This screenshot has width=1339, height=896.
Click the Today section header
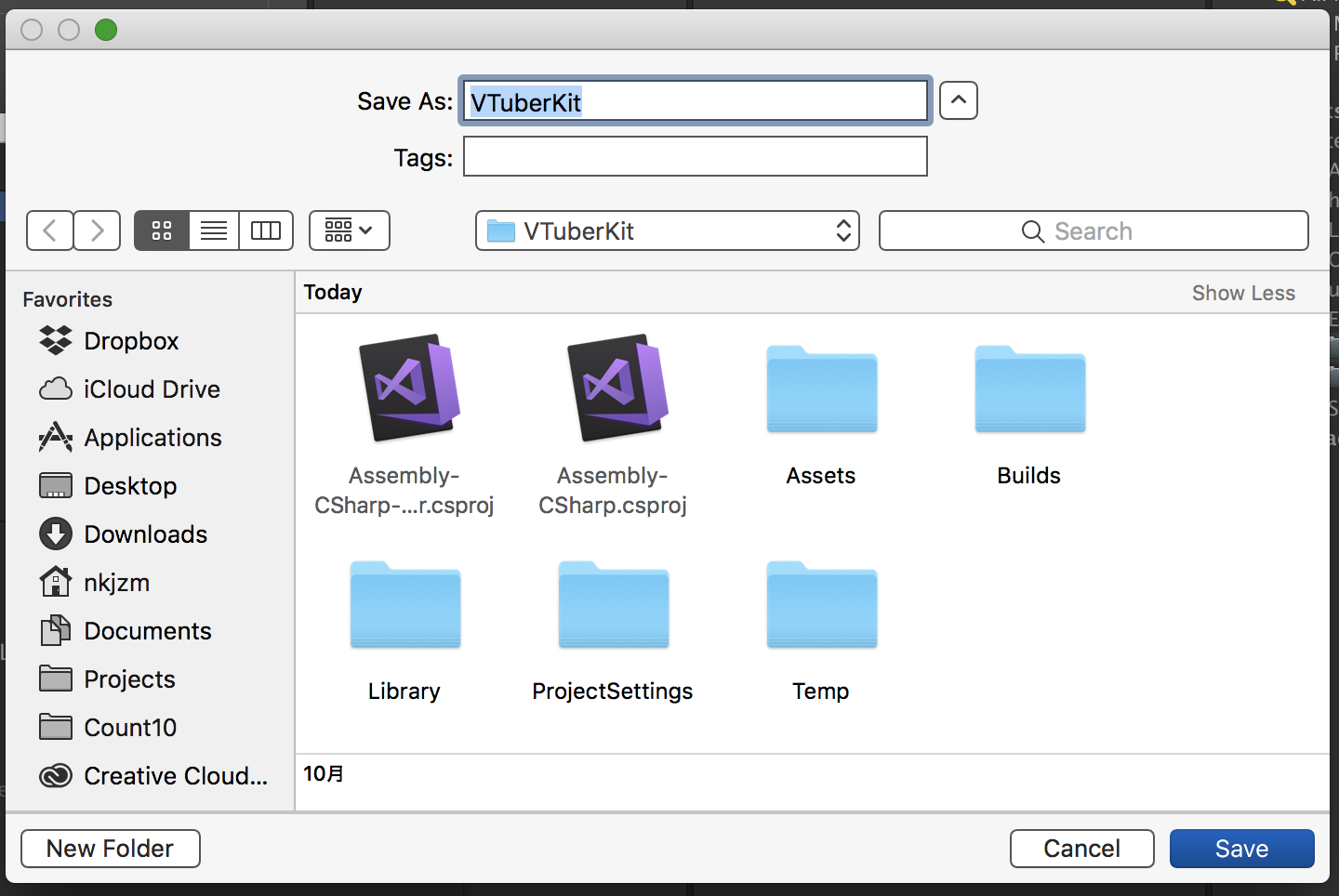333,292
